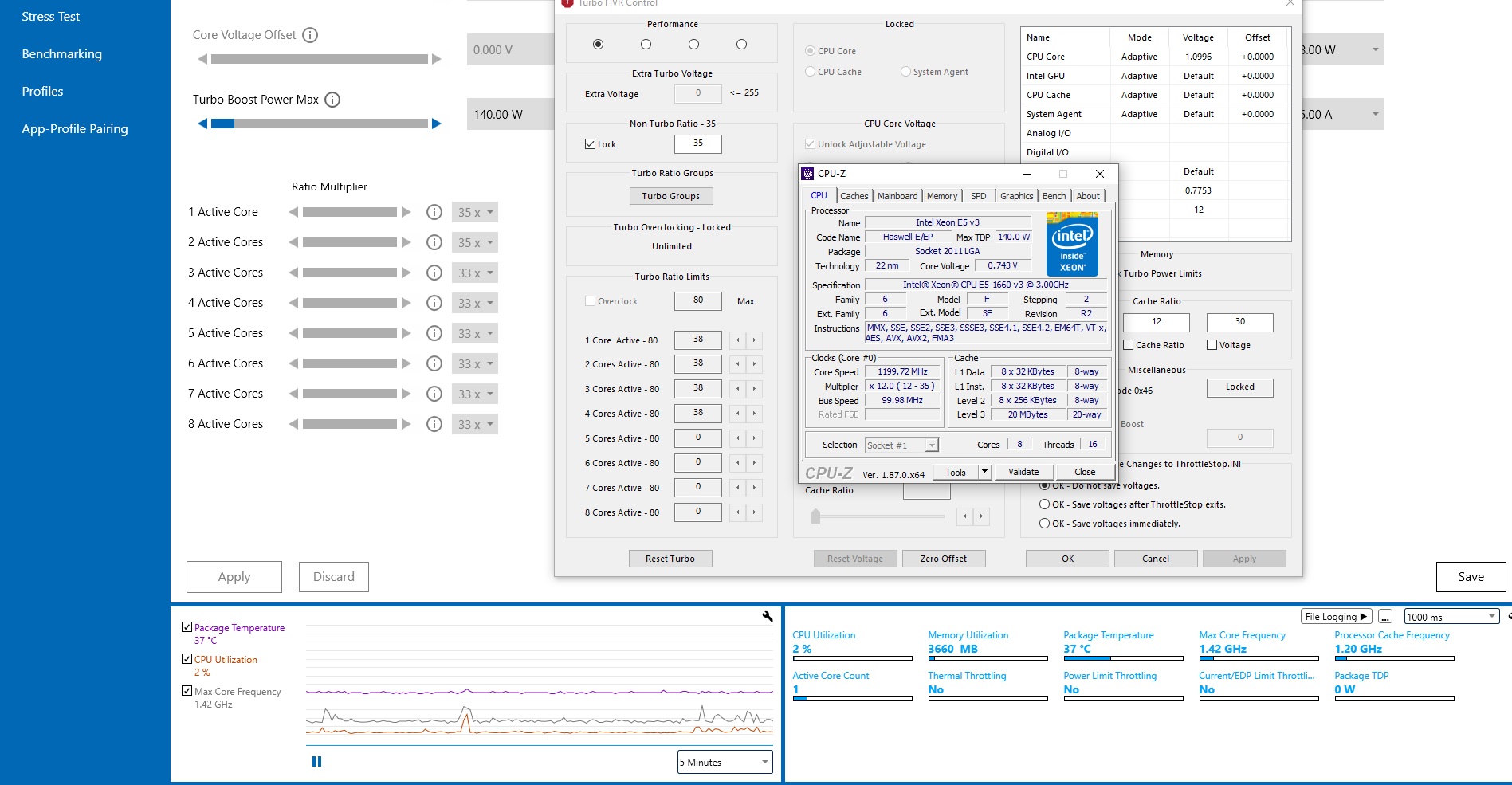Open the monitor graph wrench settings
The image size is (1512, 785).
pos(768,616)
